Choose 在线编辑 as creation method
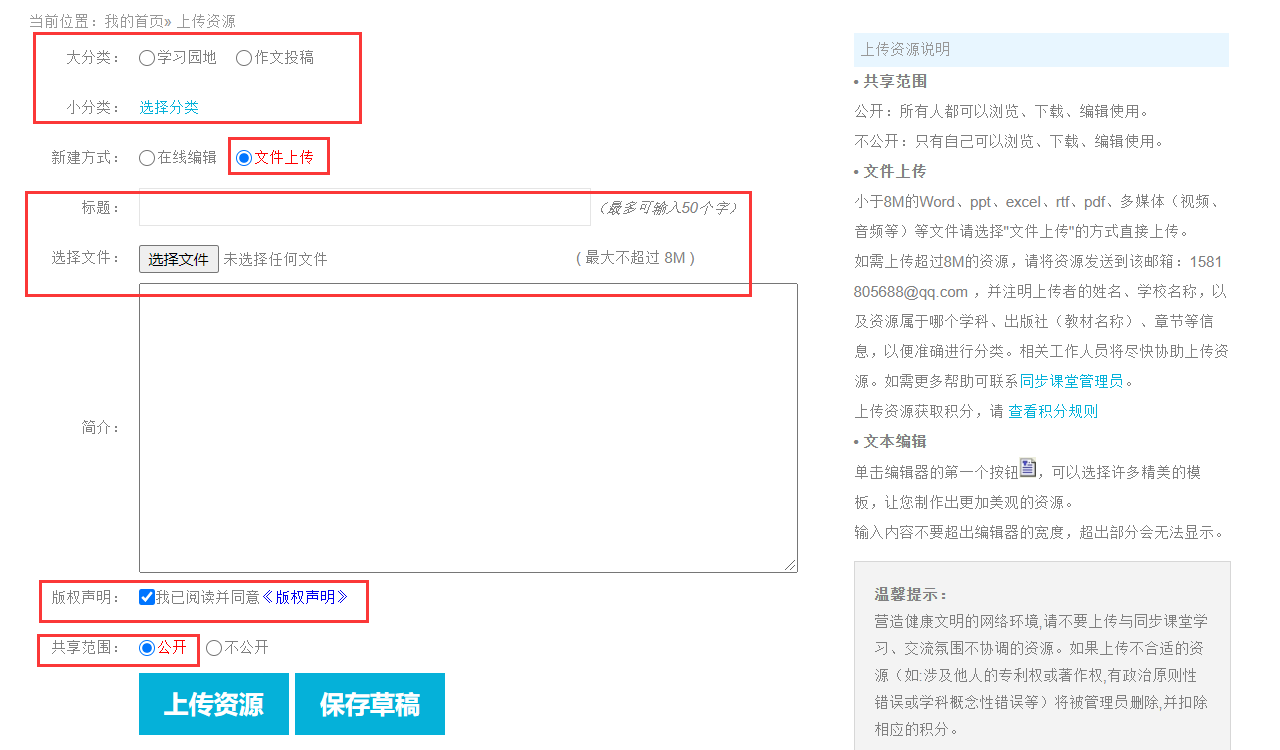 click(147, 158)
